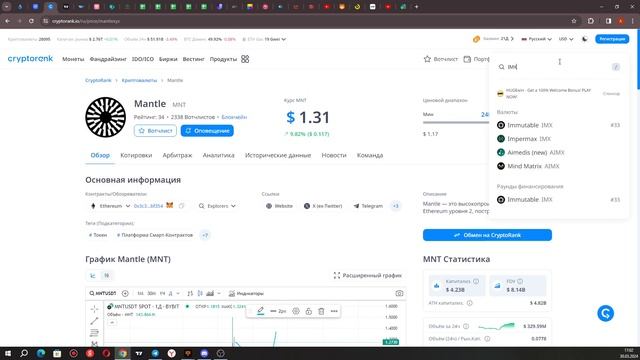Select 1h interval on chart
Image resolution: width=640 pixels, height=360 pixels.
[162, 293]
